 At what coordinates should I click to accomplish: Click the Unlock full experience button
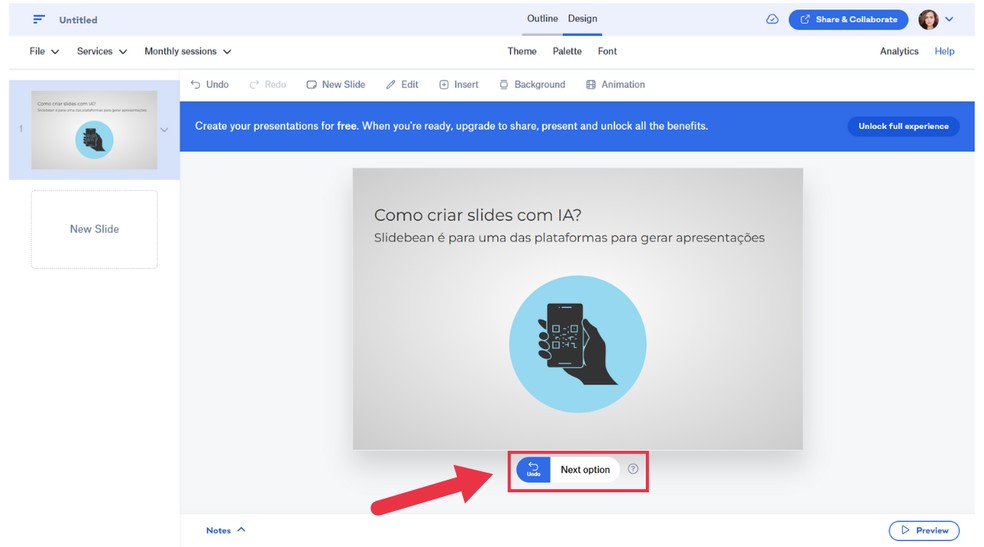point(903,126)
